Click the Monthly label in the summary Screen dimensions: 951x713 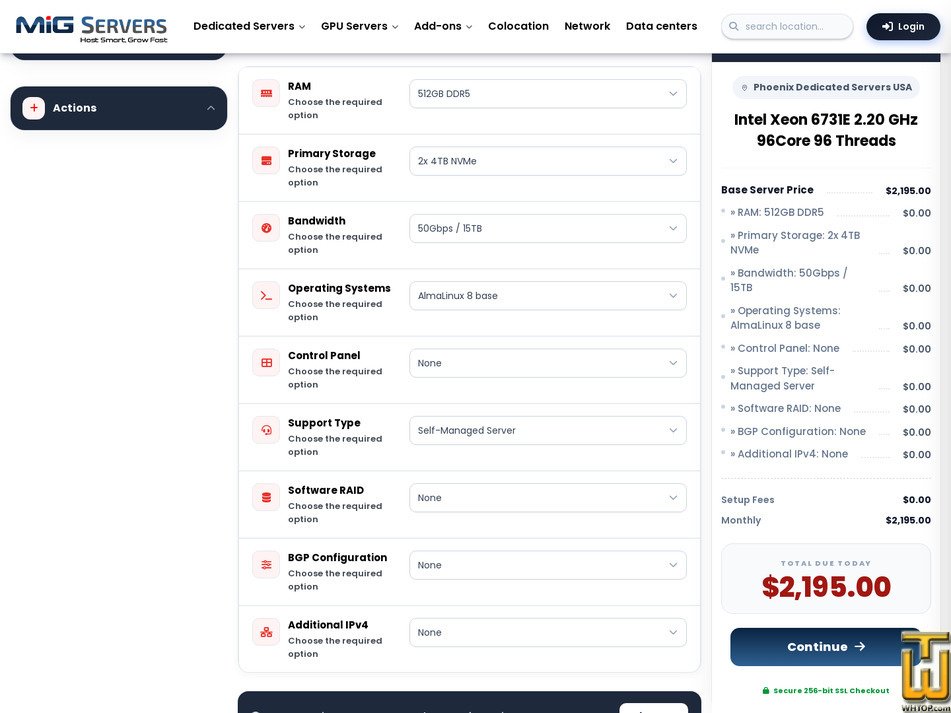tap(741, 520)
